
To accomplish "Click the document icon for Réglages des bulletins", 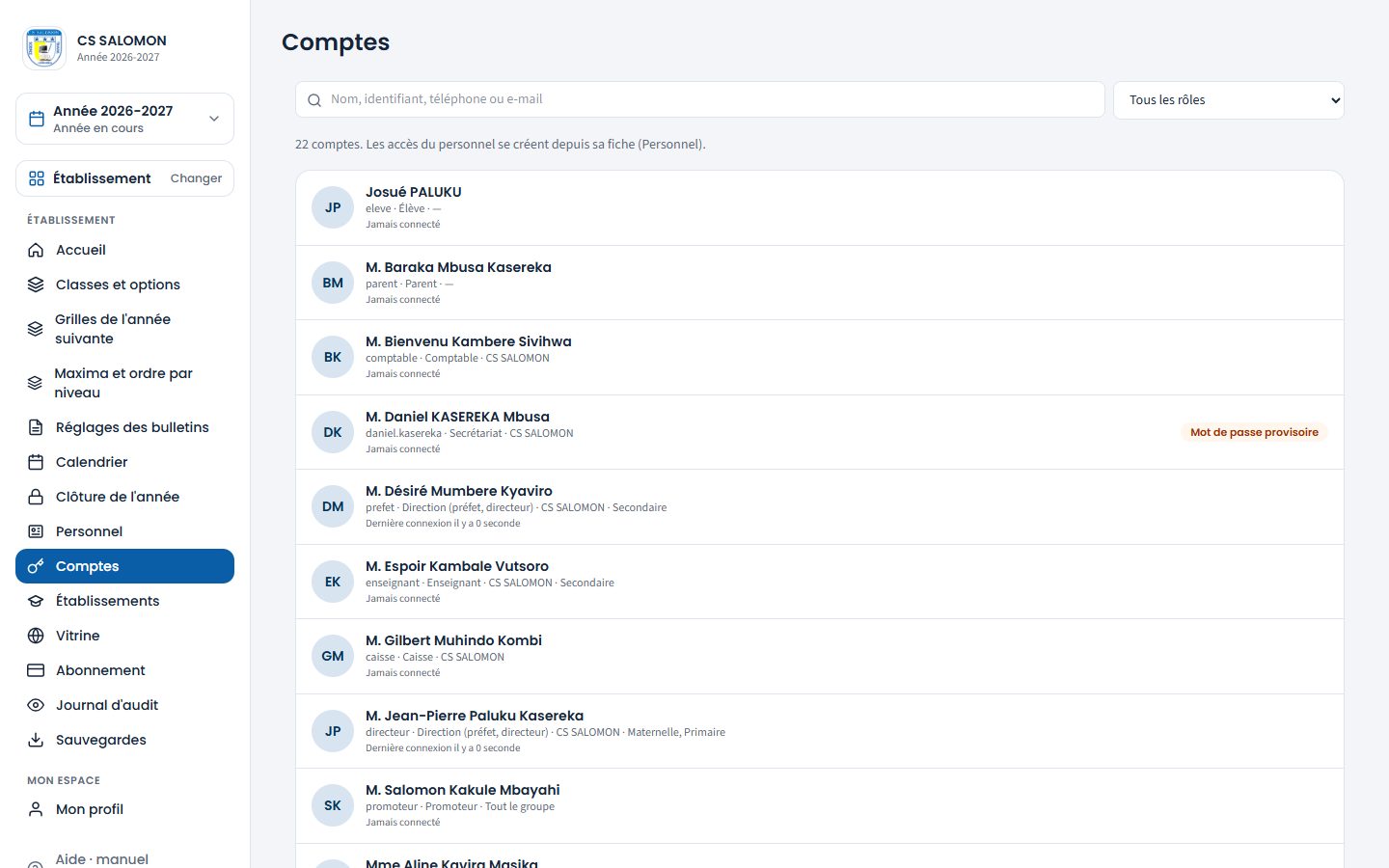I will [36, 427].
